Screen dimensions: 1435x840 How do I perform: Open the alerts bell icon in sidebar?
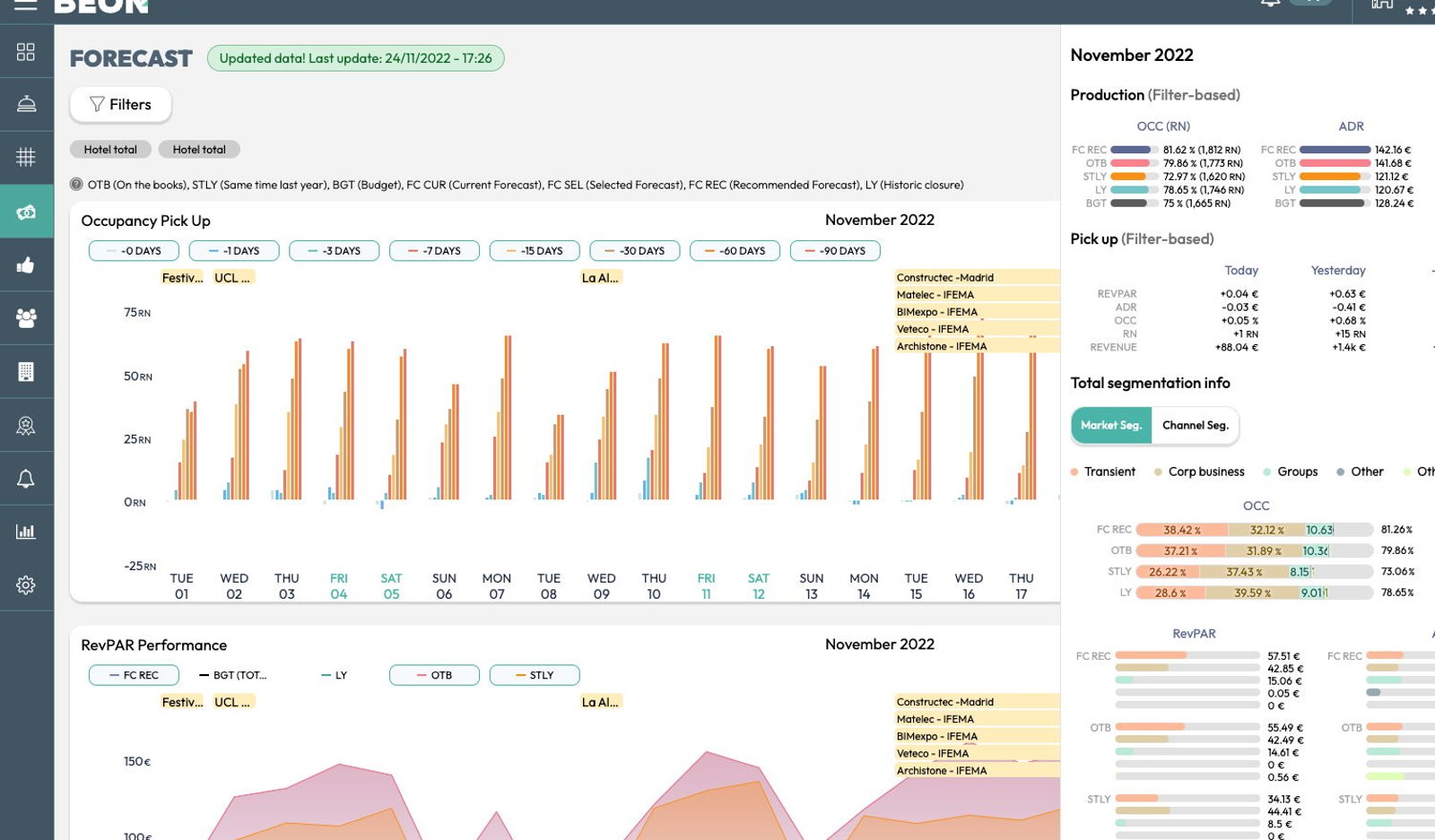tap(26, 478)
